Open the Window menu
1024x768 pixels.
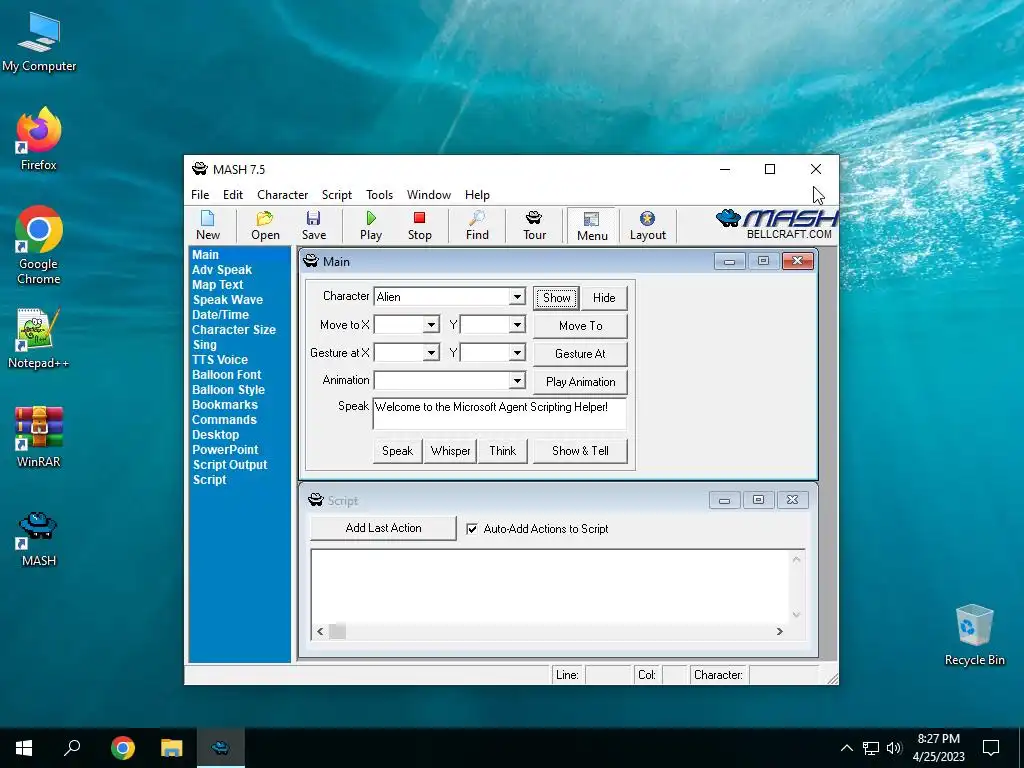[x=428, y=195]
